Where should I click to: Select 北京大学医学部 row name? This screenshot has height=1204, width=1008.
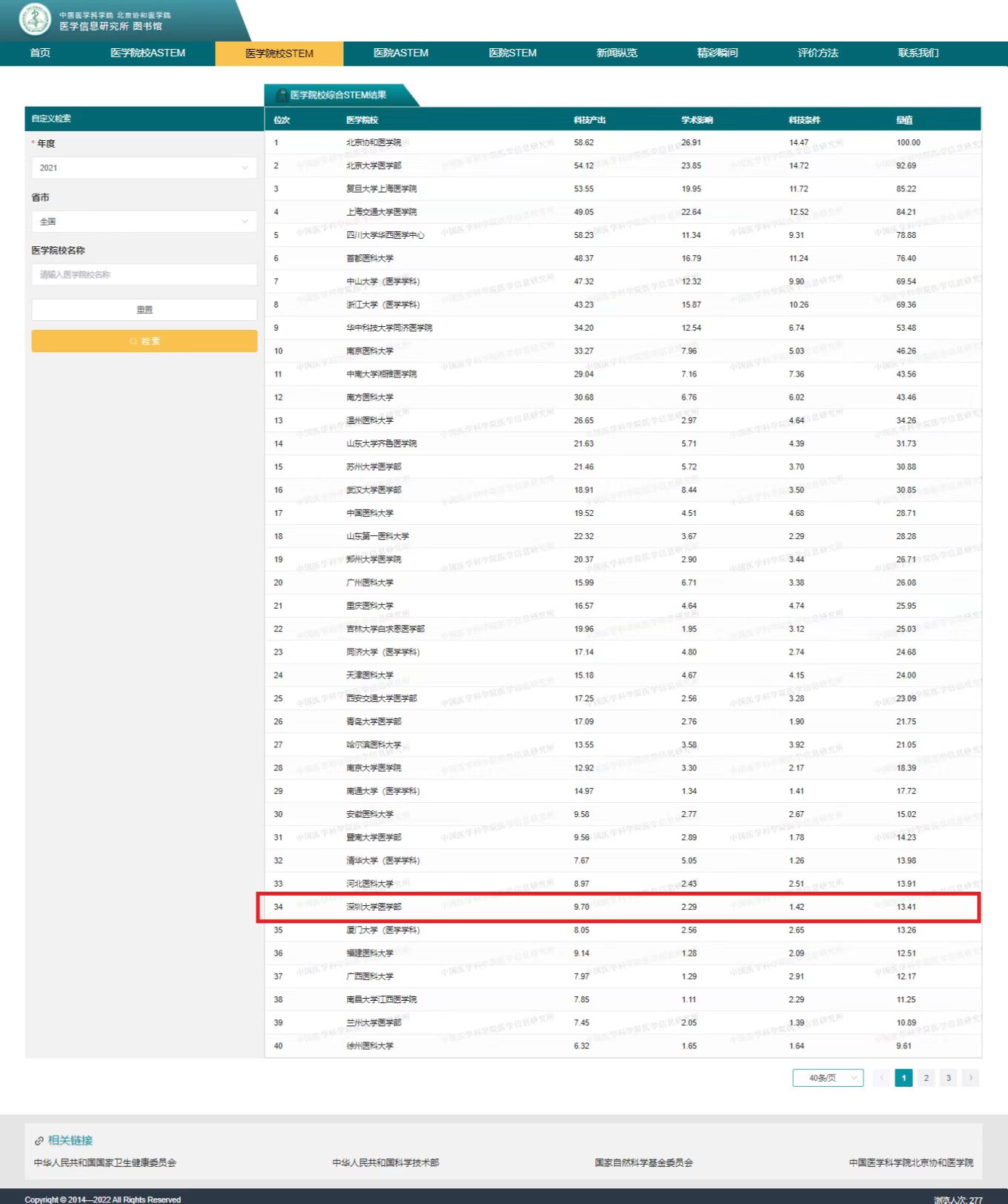(x=374, y=165)
